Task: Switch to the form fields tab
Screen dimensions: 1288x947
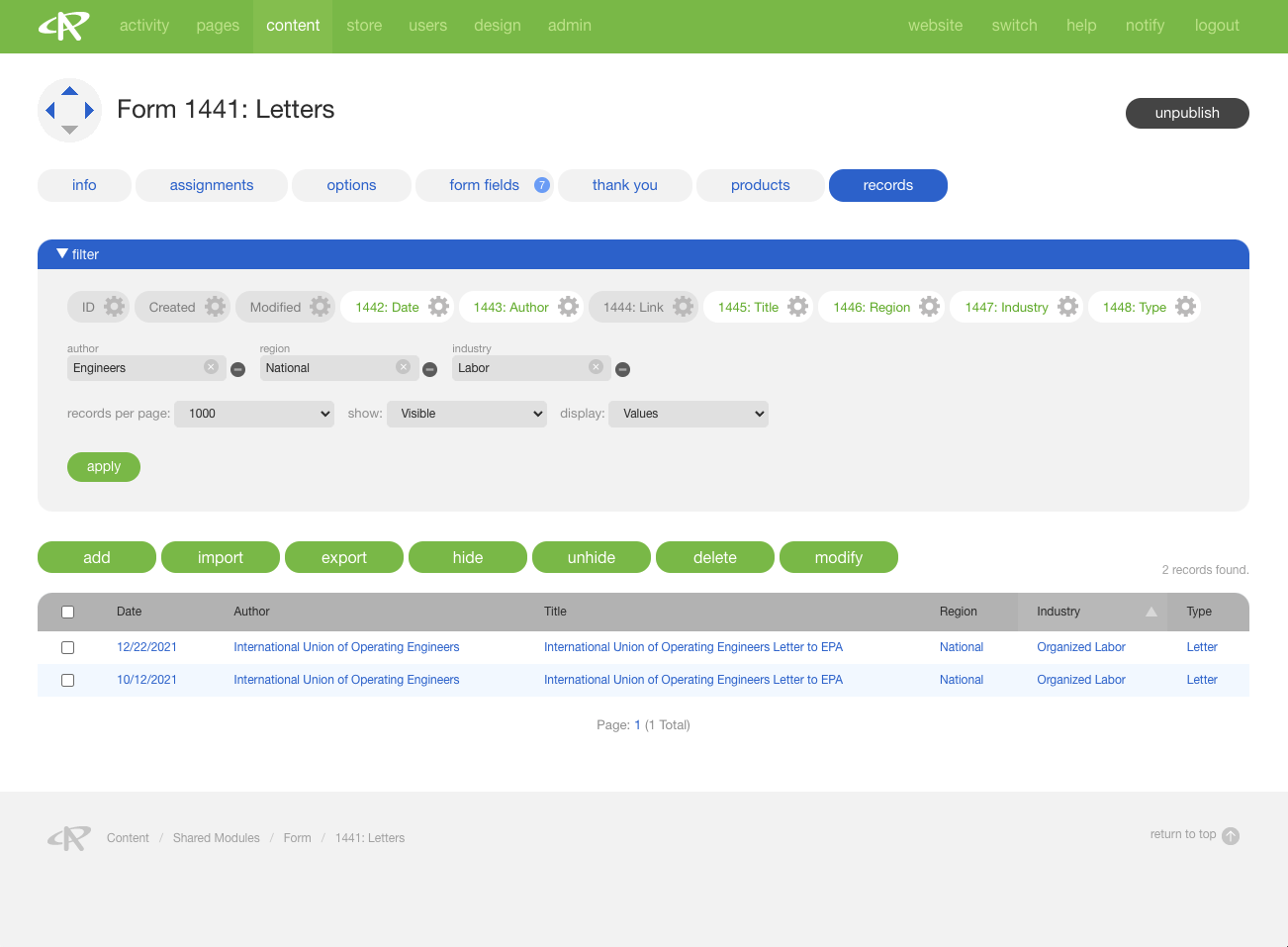Action: tap(485, 185)
